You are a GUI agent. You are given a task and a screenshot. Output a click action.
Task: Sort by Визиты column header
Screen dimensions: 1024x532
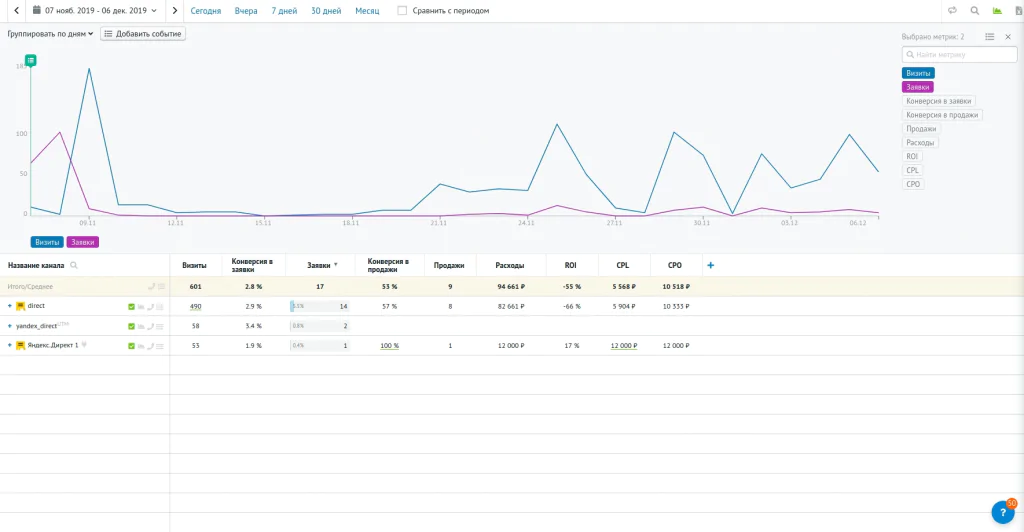[x=194, y=266]
